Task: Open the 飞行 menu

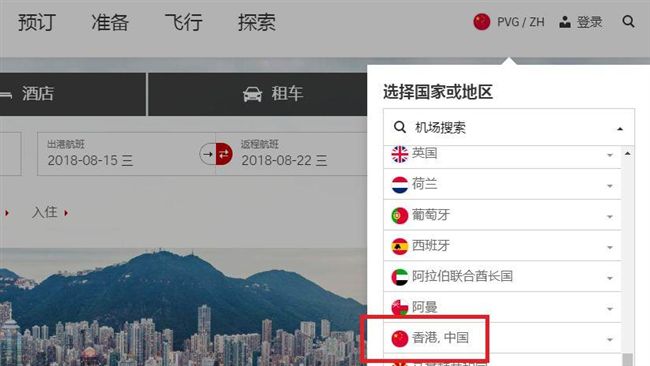Action: [183, 22]
